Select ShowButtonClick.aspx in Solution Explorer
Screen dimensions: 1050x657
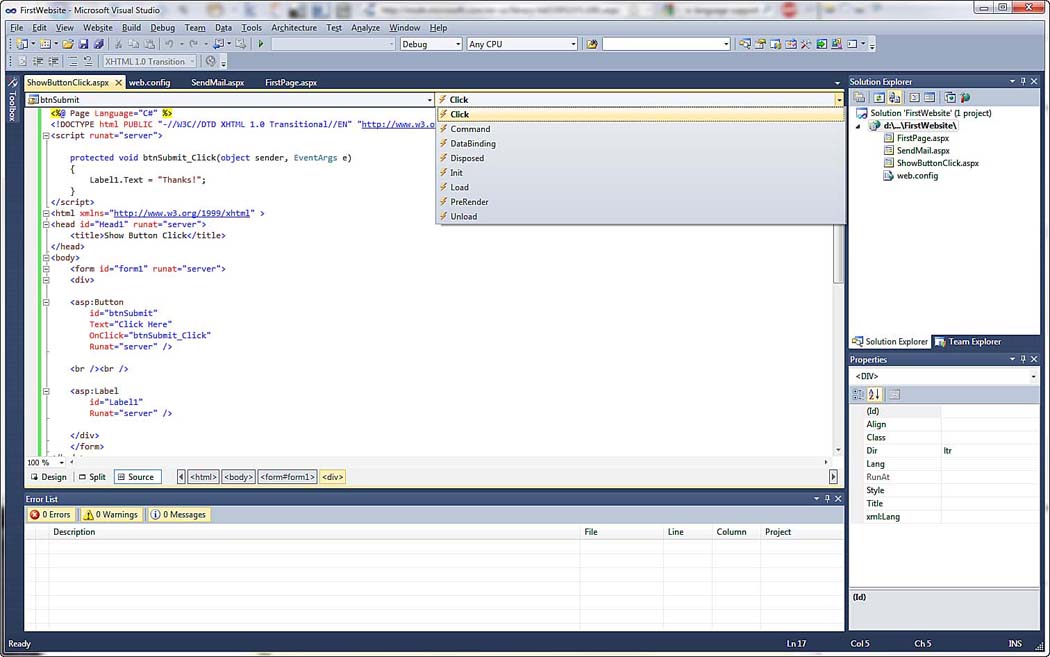click(938, 163)
